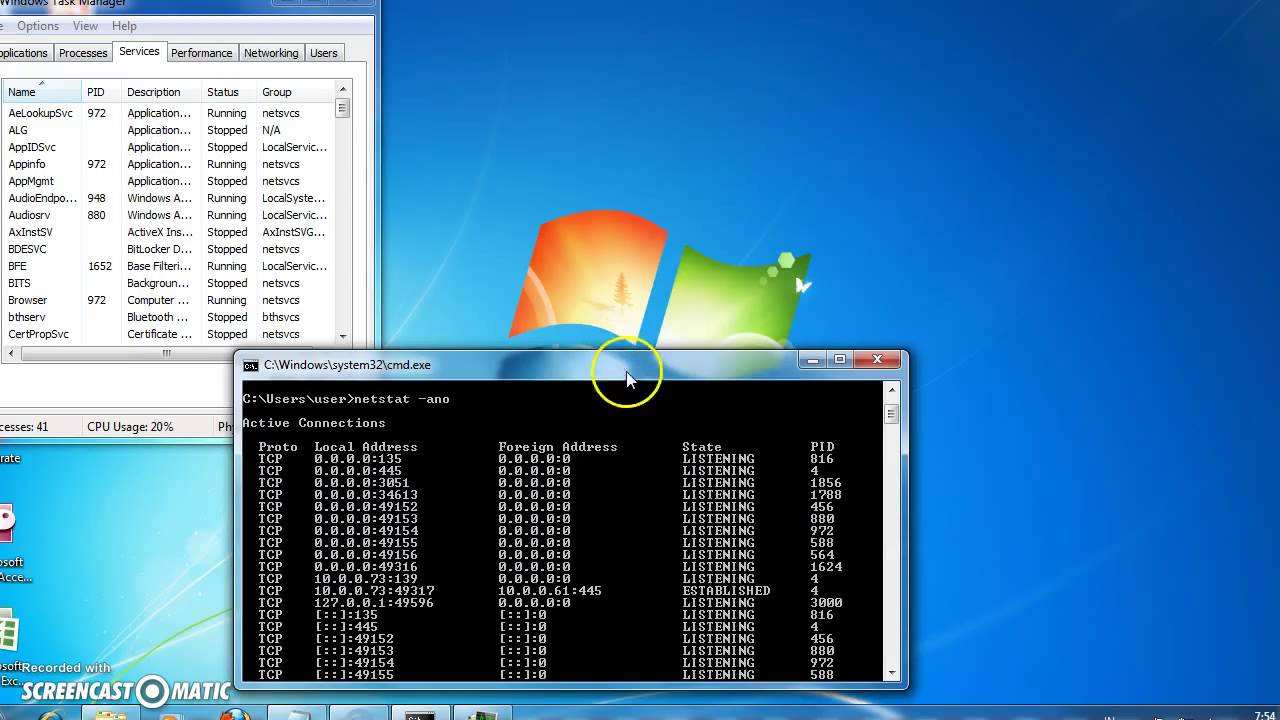The width and height of the screenshot is (1280, 720).
Task: Click the 'bthsvcs' group cell
Action: point(281,317)
